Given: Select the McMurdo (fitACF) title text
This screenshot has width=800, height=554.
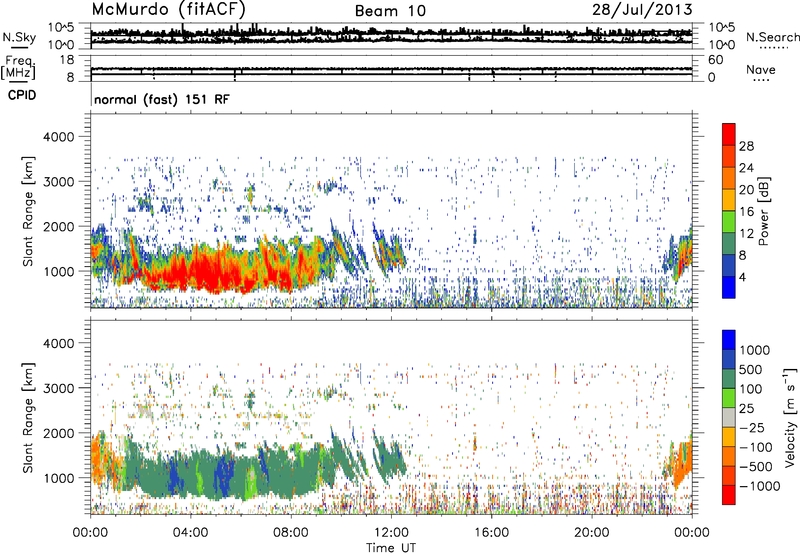Looking at the screenshot, I should tap(169, 9).
